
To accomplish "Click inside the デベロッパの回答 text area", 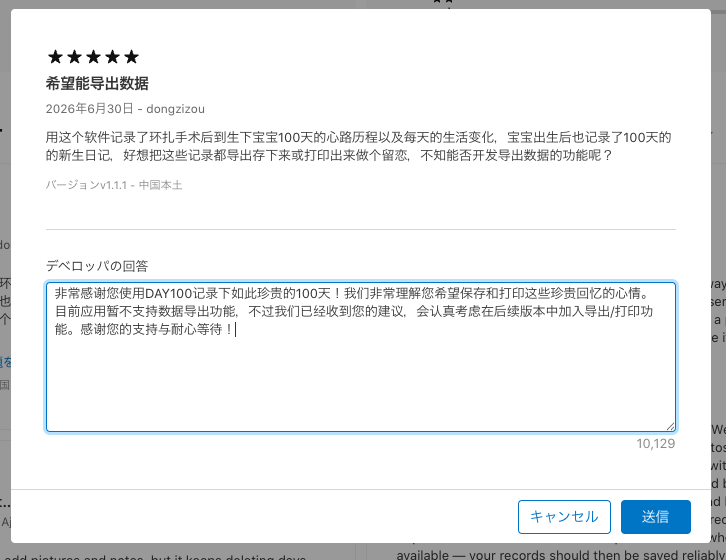I will point(361,357).
